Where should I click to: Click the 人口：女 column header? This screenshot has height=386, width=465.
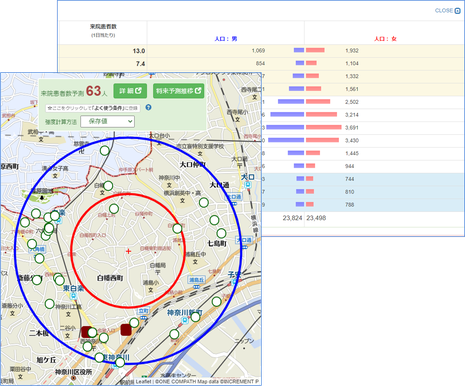(x=385, y=39)
